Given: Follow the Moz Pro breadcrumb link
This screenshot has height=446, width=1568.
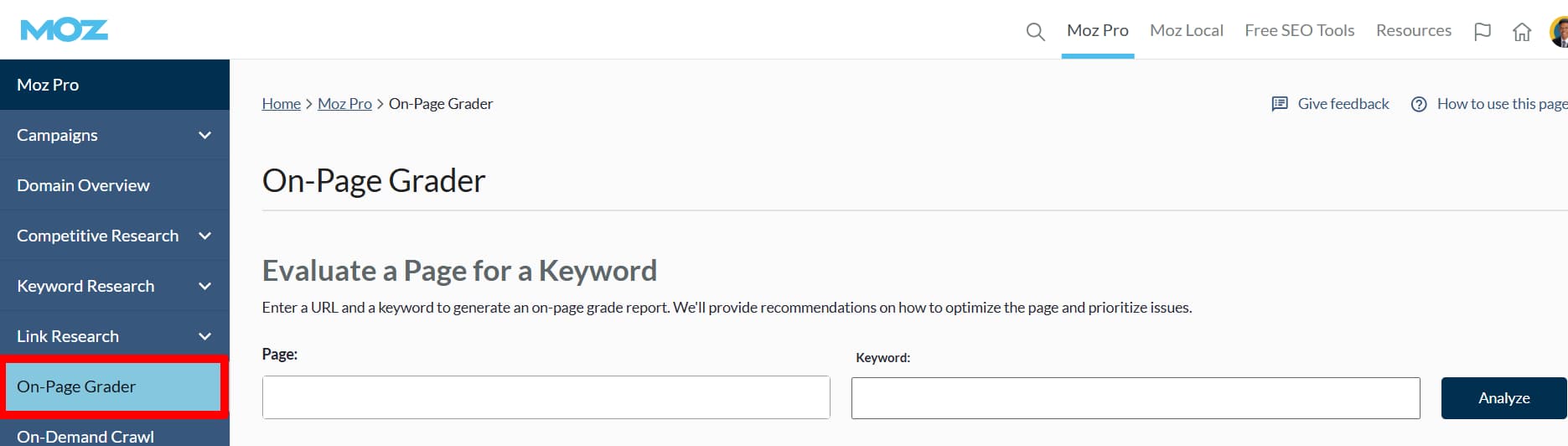Looking at the screenshot, I should [344, 104].
